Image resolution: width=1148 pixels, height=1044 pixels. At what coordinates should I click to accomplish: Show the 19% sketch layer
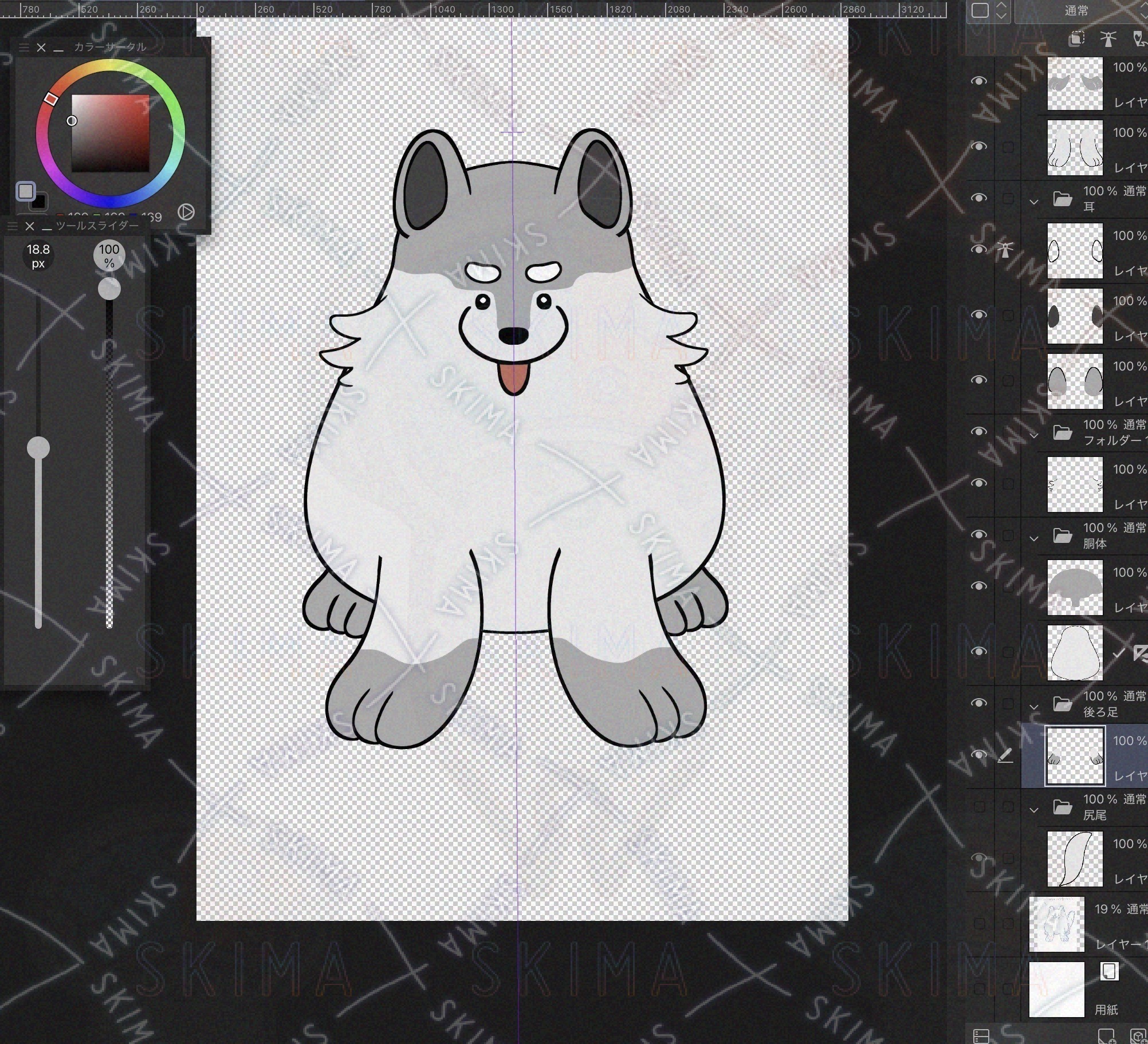979,923
